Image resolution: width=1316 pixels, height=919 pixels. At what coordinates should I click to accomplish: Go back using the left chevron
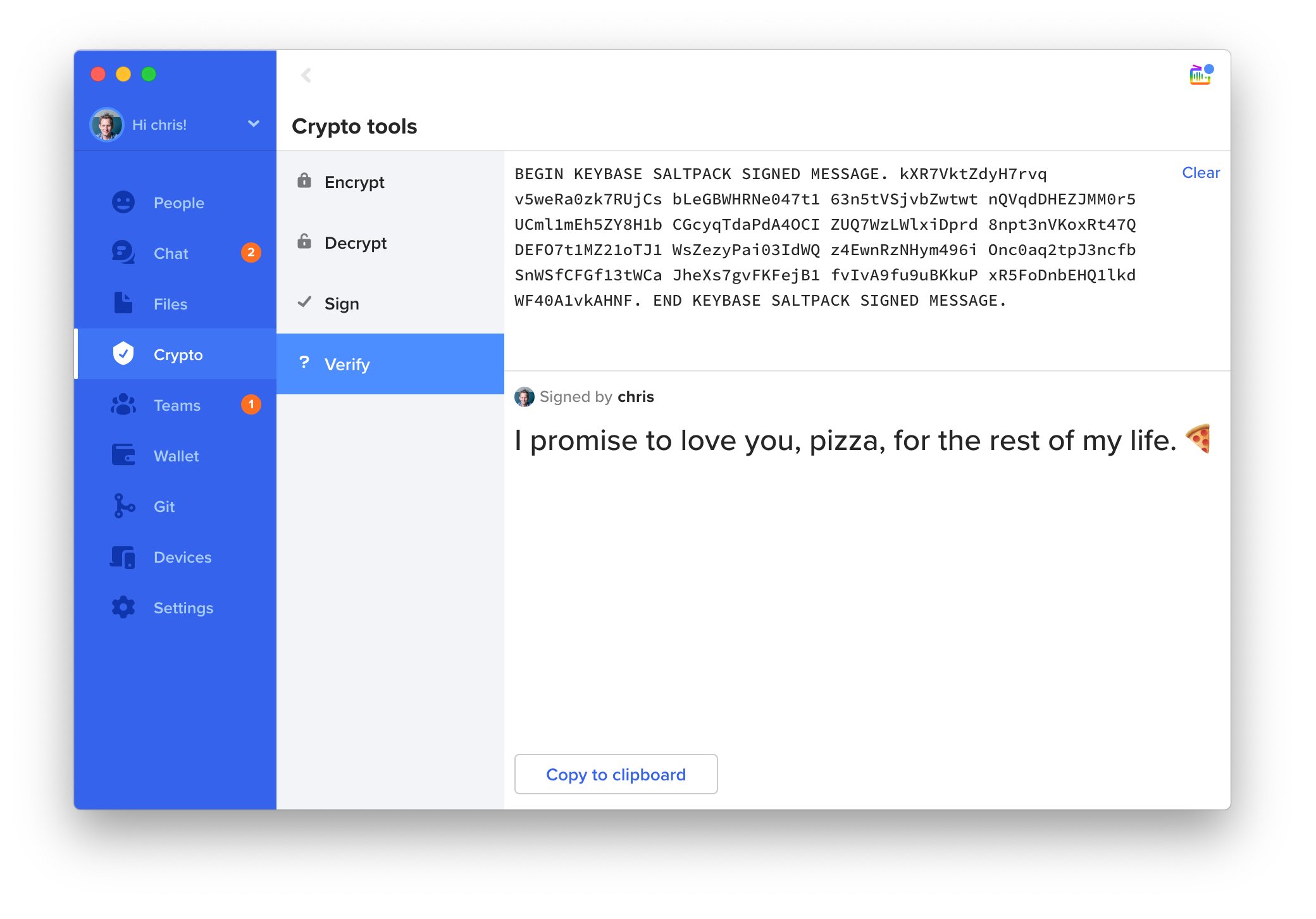[x=306, y=75]
